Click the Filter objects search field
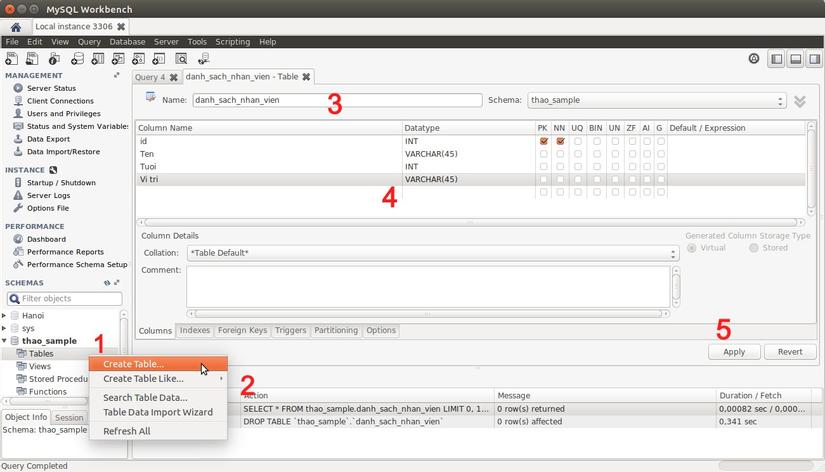The width and height of the screenshot is (825, 472). point(65,298)
